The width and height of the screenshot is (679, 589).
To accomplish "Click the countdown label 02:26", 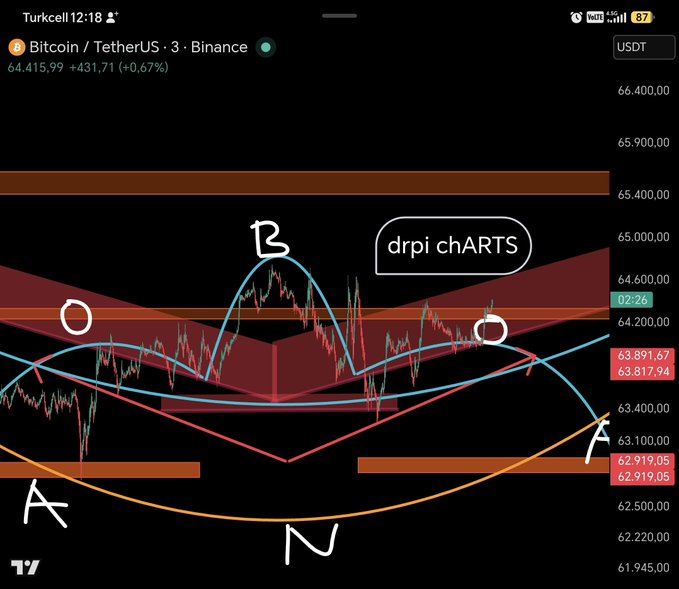I will click(x=632, y=300).
